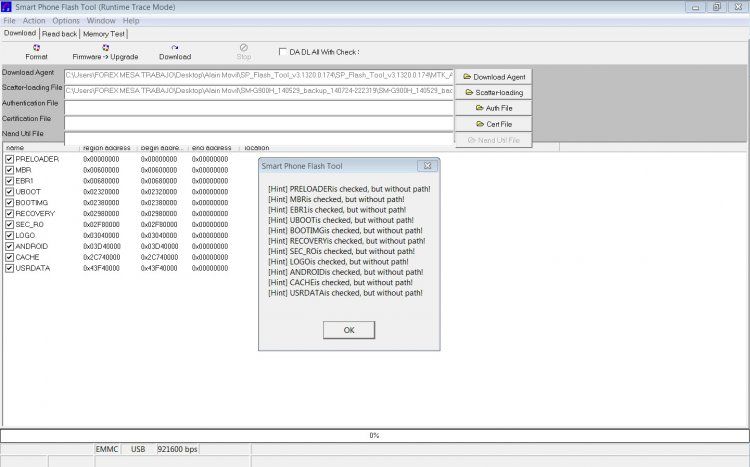Select the RECOVERY row name
Viewport: 750px width, 467px height.
point(35,213)
